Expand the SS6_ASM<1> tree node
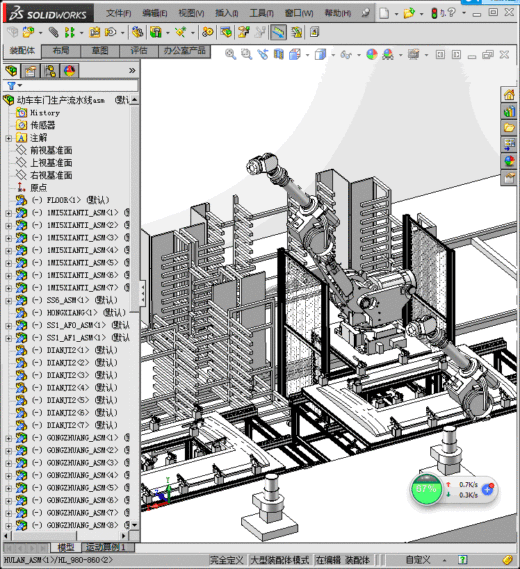520x569 pixels. [9, 301]
